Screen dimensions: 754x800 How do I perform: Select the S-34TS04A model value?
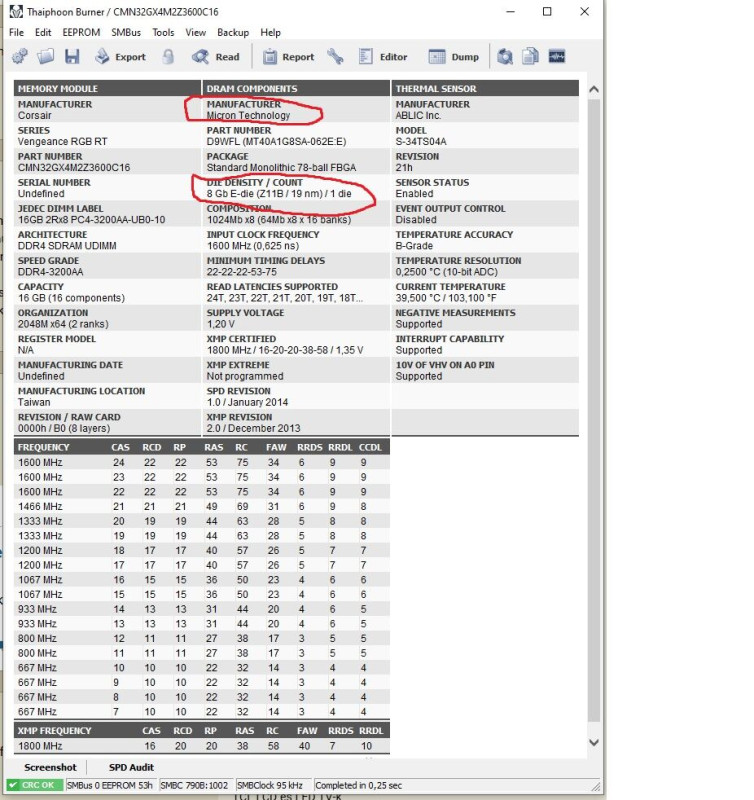[x=421, y=142]
